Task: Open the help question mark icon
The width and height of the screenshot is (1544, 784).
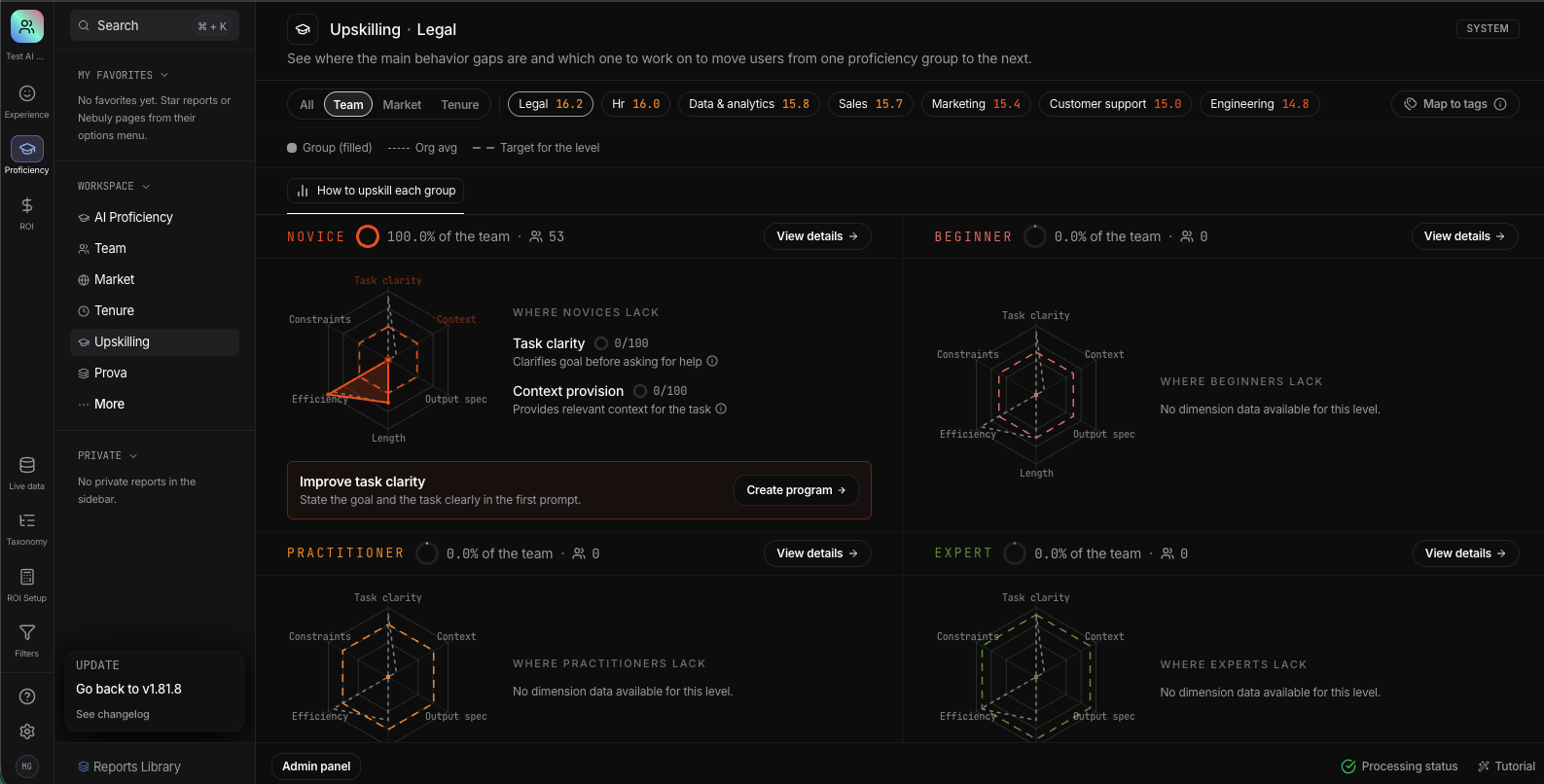Action: coord(27,696)
